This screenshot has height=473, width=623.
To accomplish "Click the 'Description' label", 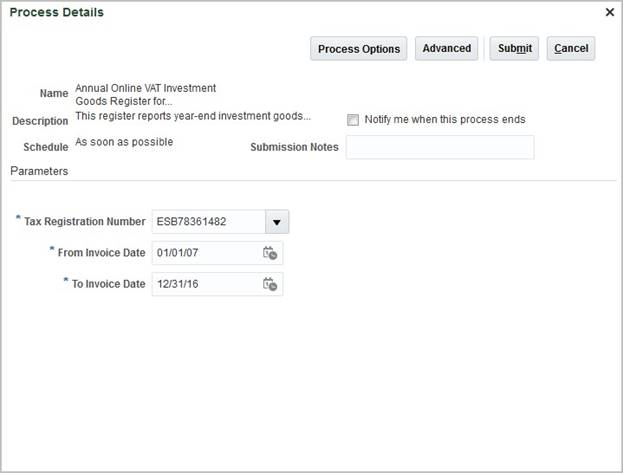I will 40,121.
